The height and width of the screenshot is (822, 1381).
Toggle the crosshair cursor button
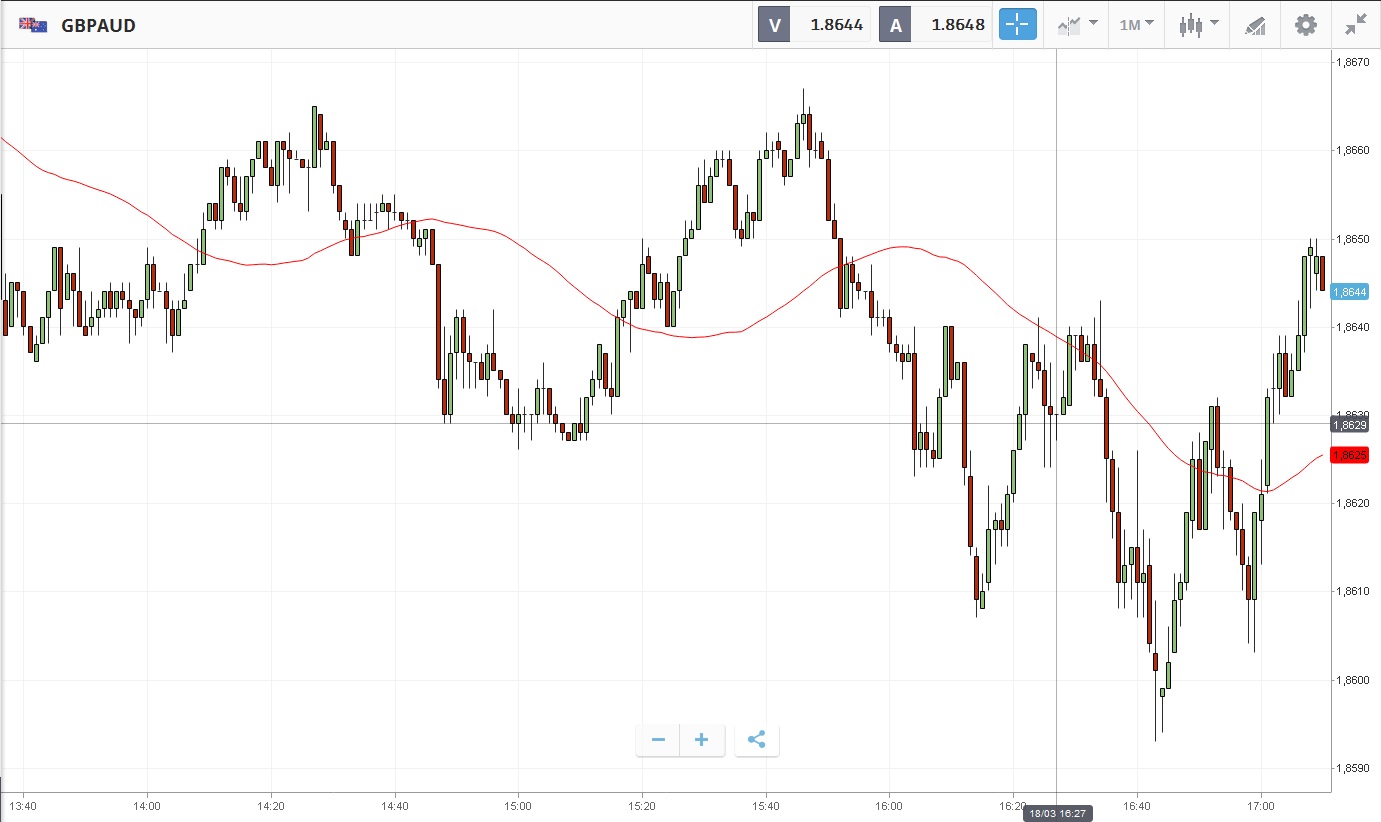[x=1018, y=25]
